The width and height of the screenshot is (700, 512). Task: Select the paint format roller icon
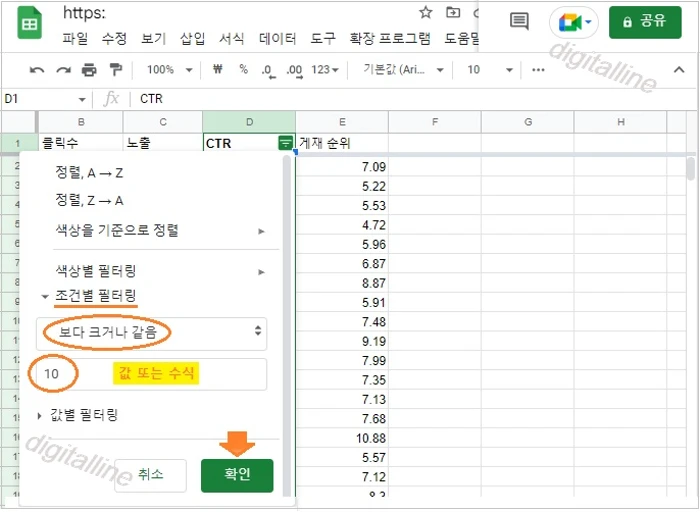point(116,70)
